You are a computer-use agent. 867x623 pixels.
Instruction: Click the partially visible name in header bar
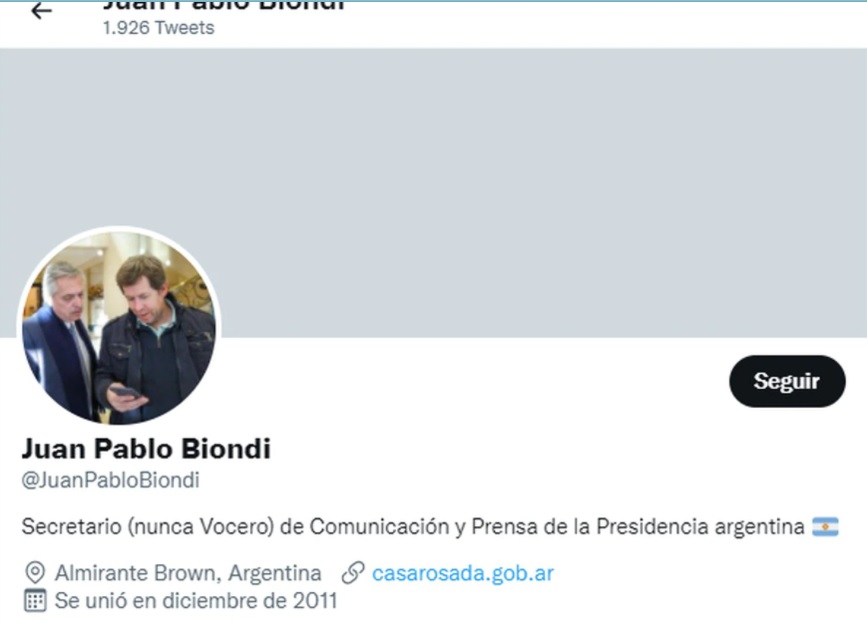(224, 5)
